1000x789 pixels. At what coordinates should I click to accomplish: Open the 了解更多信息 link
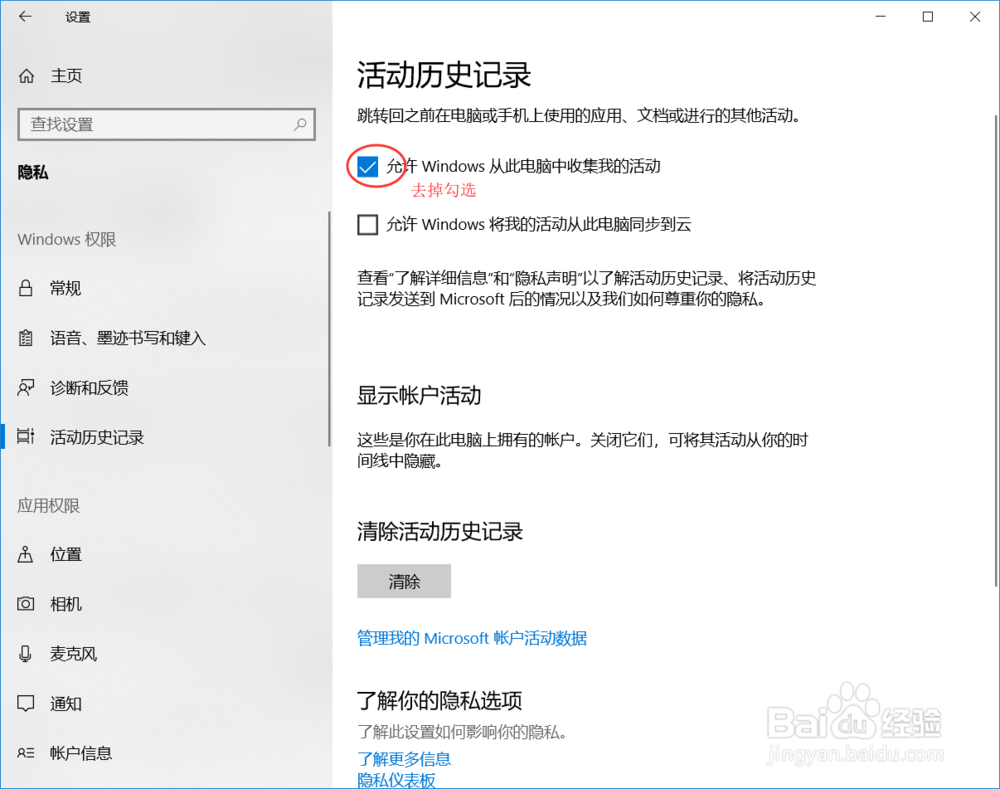404,758
